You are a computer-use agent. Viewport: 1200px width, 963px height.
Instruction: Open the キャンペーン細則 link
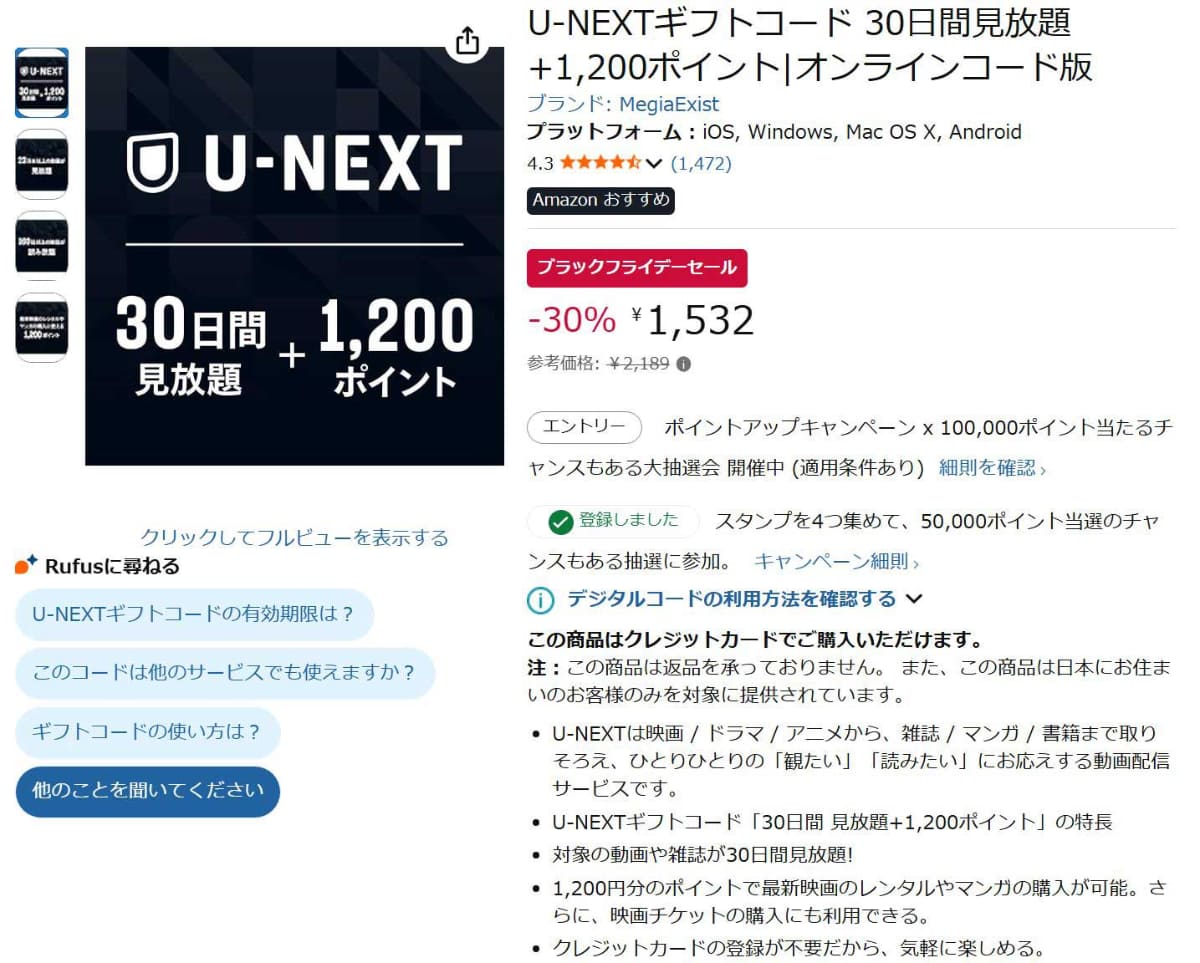pyautogui.click(x=836, y=561)
